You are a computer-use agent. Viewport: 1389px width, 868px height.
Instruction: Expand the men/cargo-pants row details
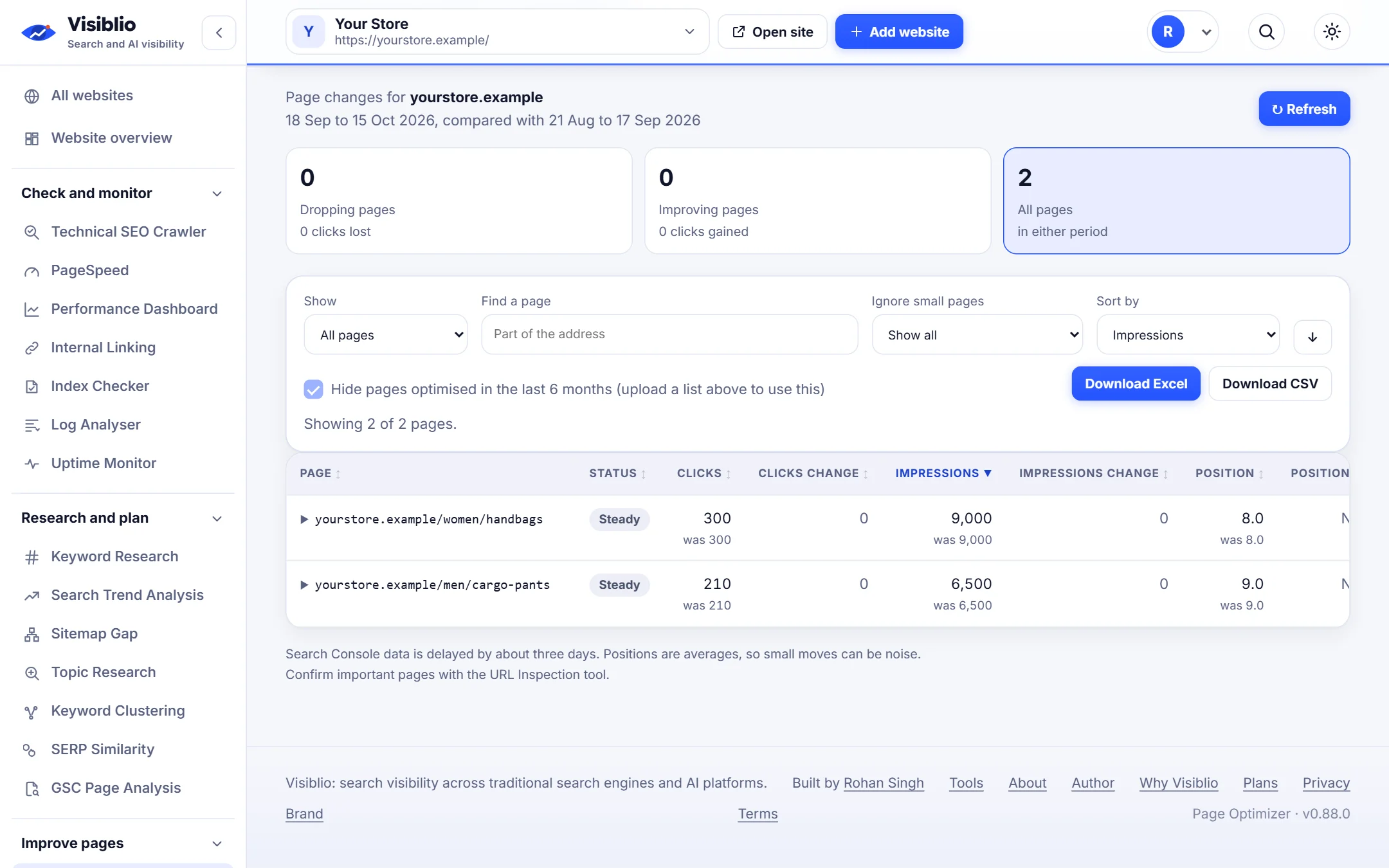tap(304, 585)
